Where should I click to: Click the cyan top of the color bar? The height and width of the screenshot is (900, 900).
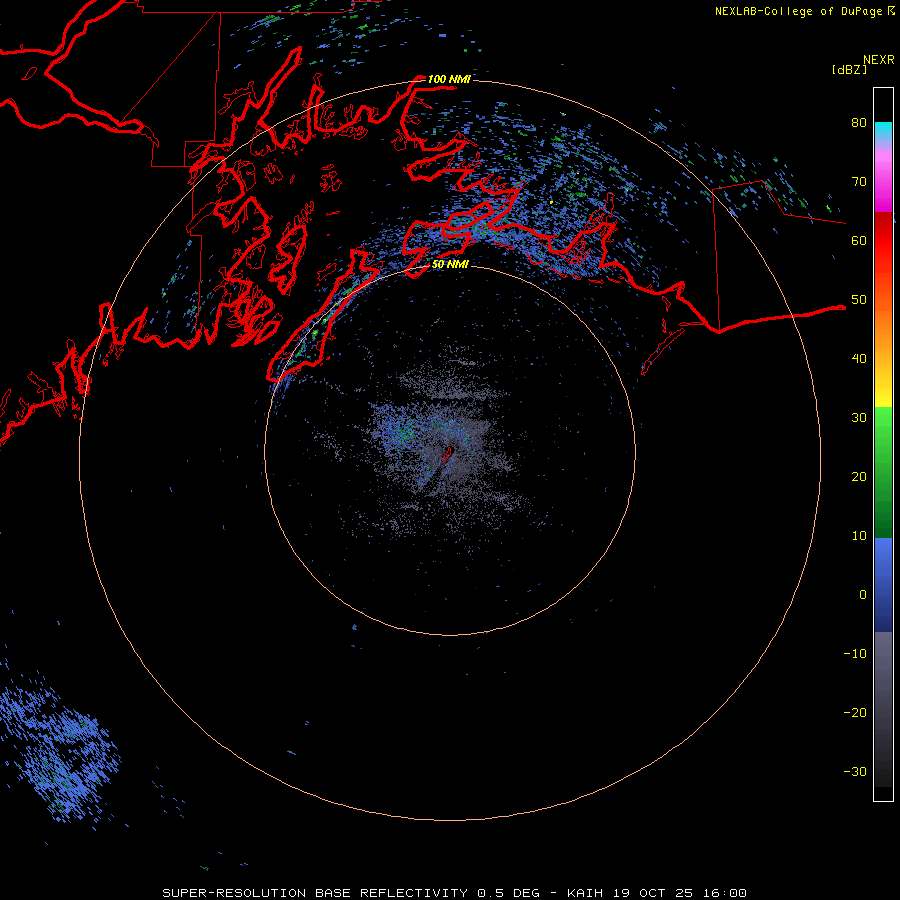point(883,131)
